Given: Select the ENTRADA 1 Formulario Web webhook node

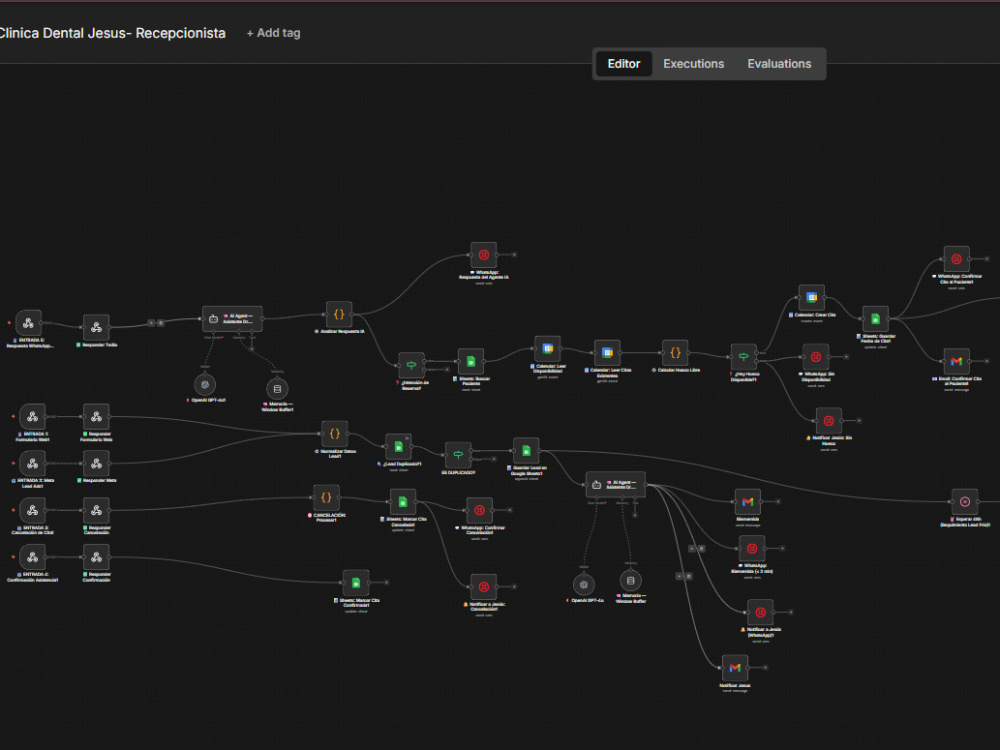Looking at the screenshot, I should (33, 417).
